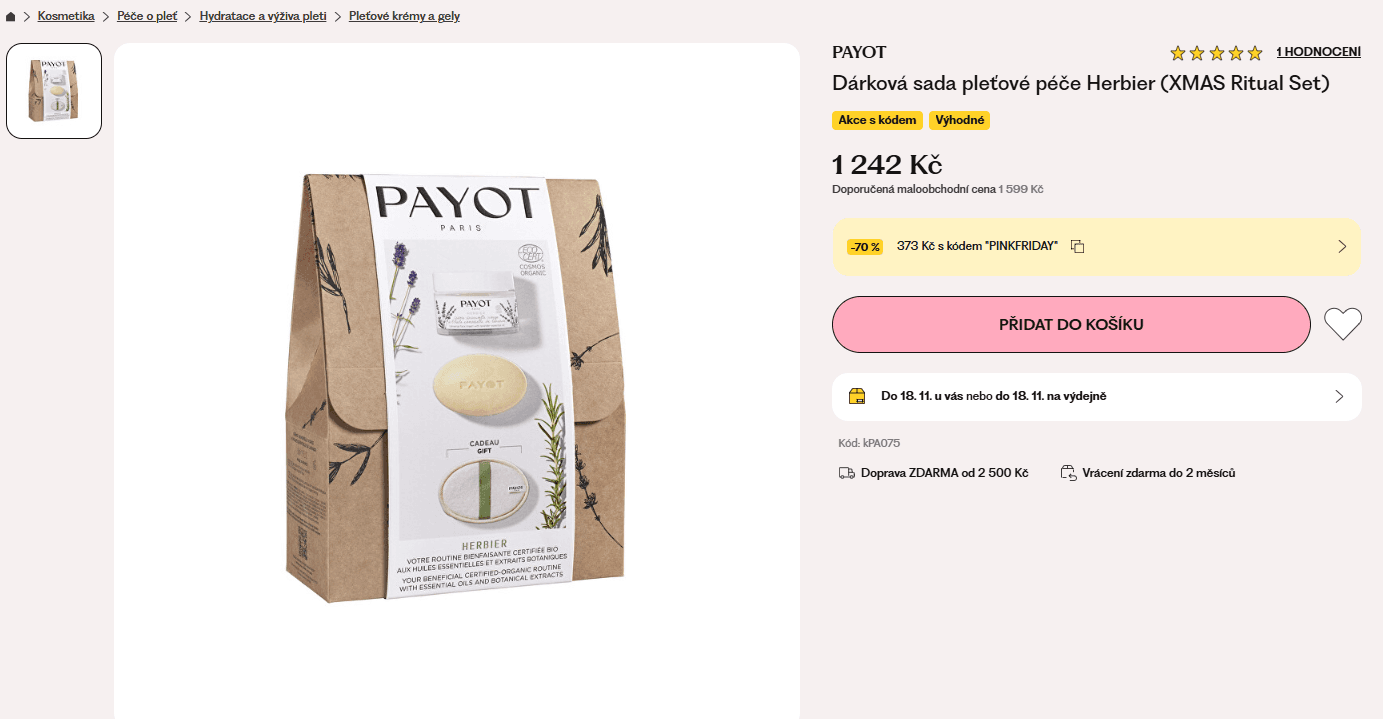Click the Doprava ZDARMA truck icon

(x=846, y=472)
